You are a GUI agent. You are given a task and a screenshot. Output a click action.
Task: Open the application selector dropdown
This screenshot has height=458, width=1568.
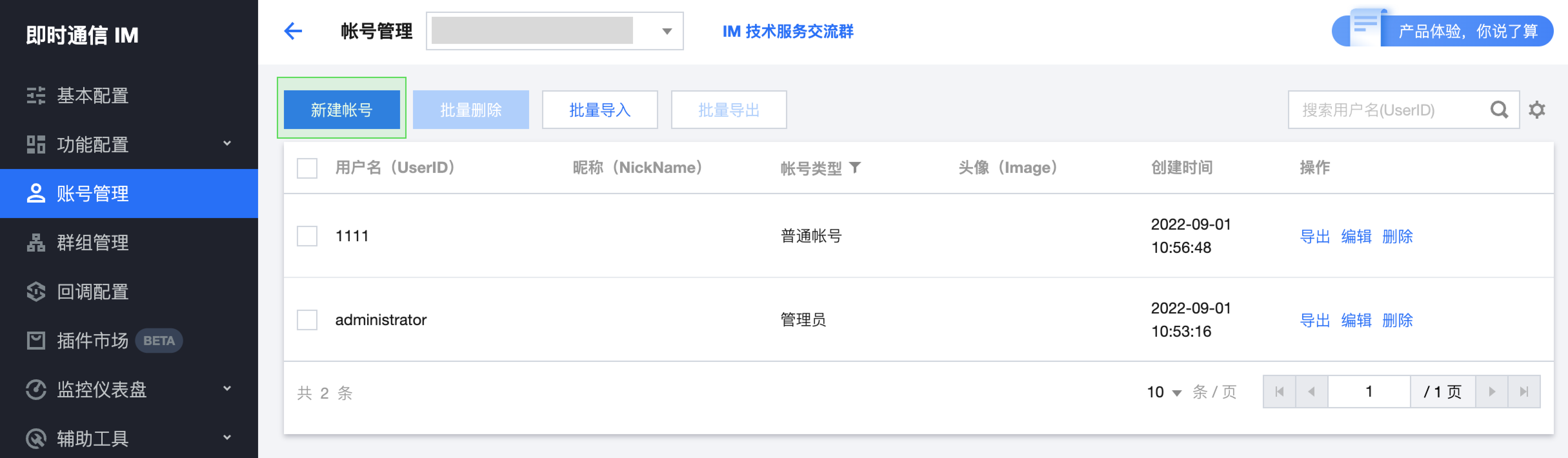coord(554,31)
